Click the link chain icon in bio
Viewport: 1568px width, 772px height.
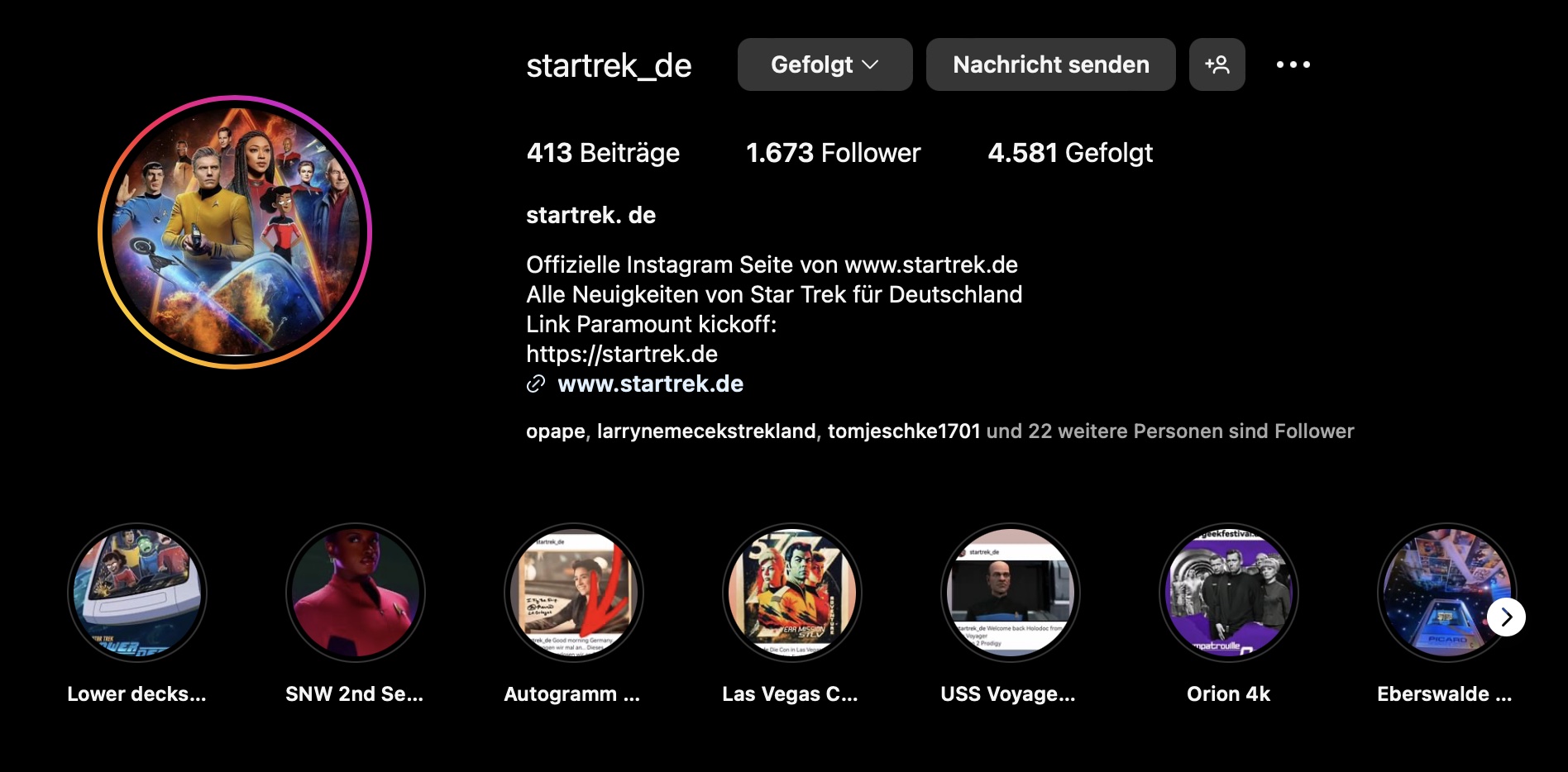pos(536,384)
